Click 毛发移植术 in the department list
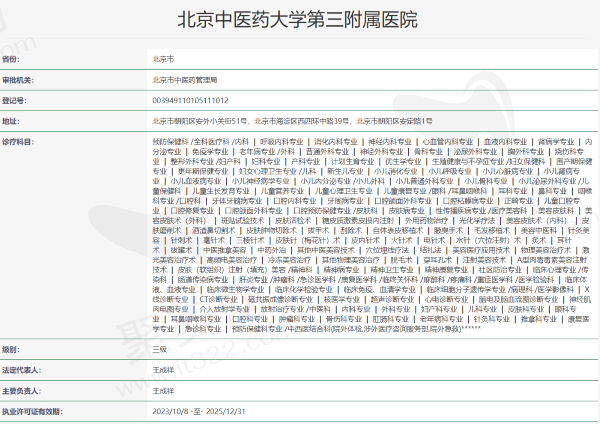This screenshot has width=600, height=424. (x=492, y=231)
